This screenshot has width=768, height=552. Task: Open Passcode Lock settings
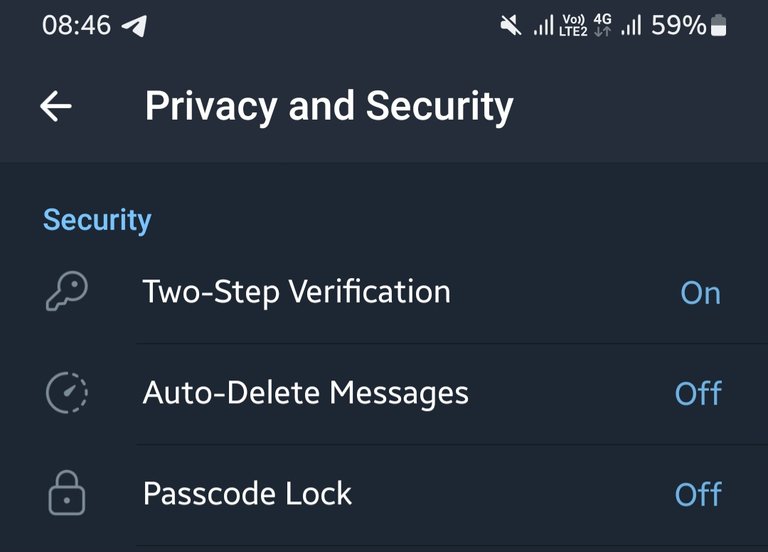pos(384,495)
